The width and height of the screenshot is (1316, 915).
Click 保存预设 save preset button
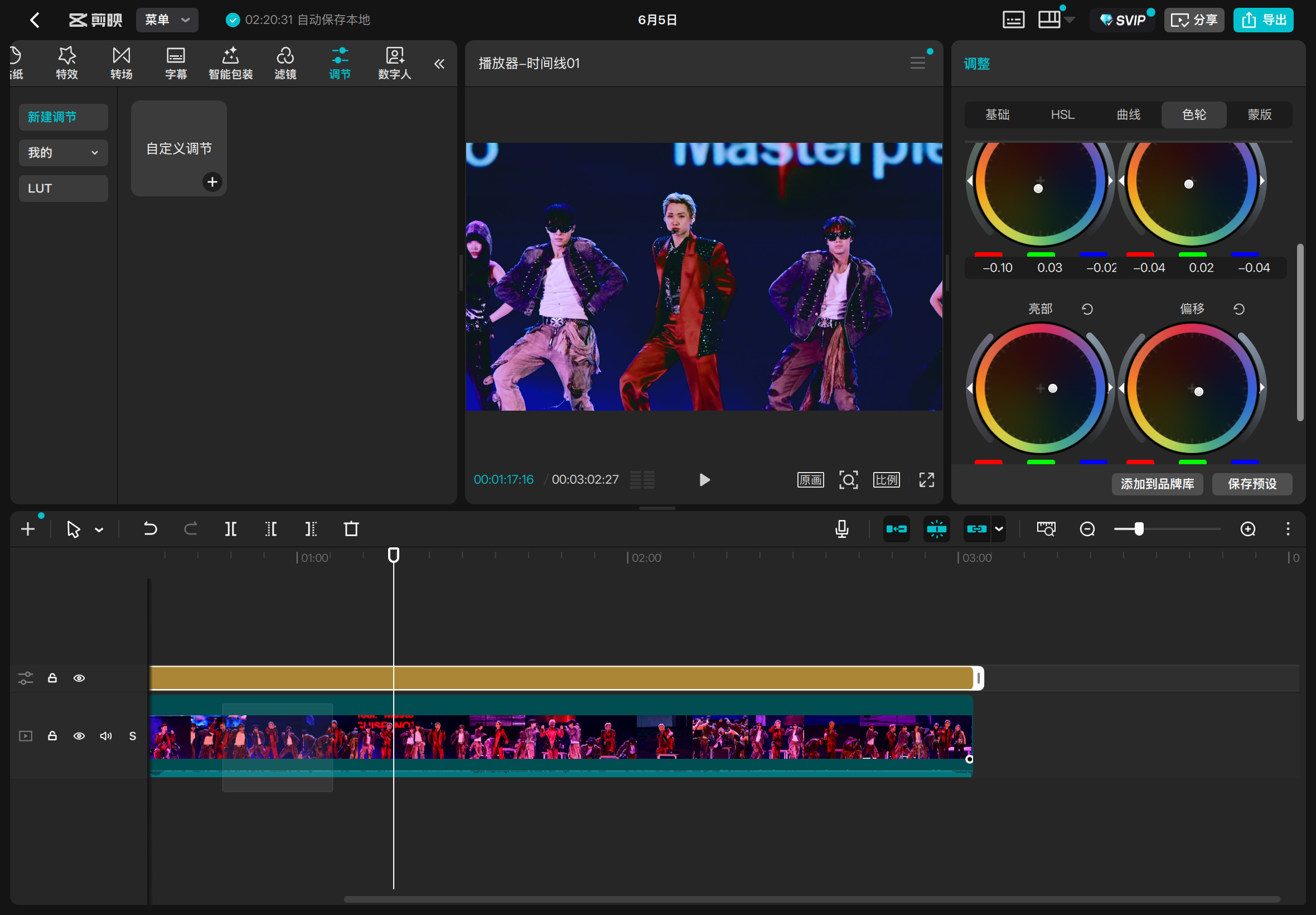point(1252,484)
